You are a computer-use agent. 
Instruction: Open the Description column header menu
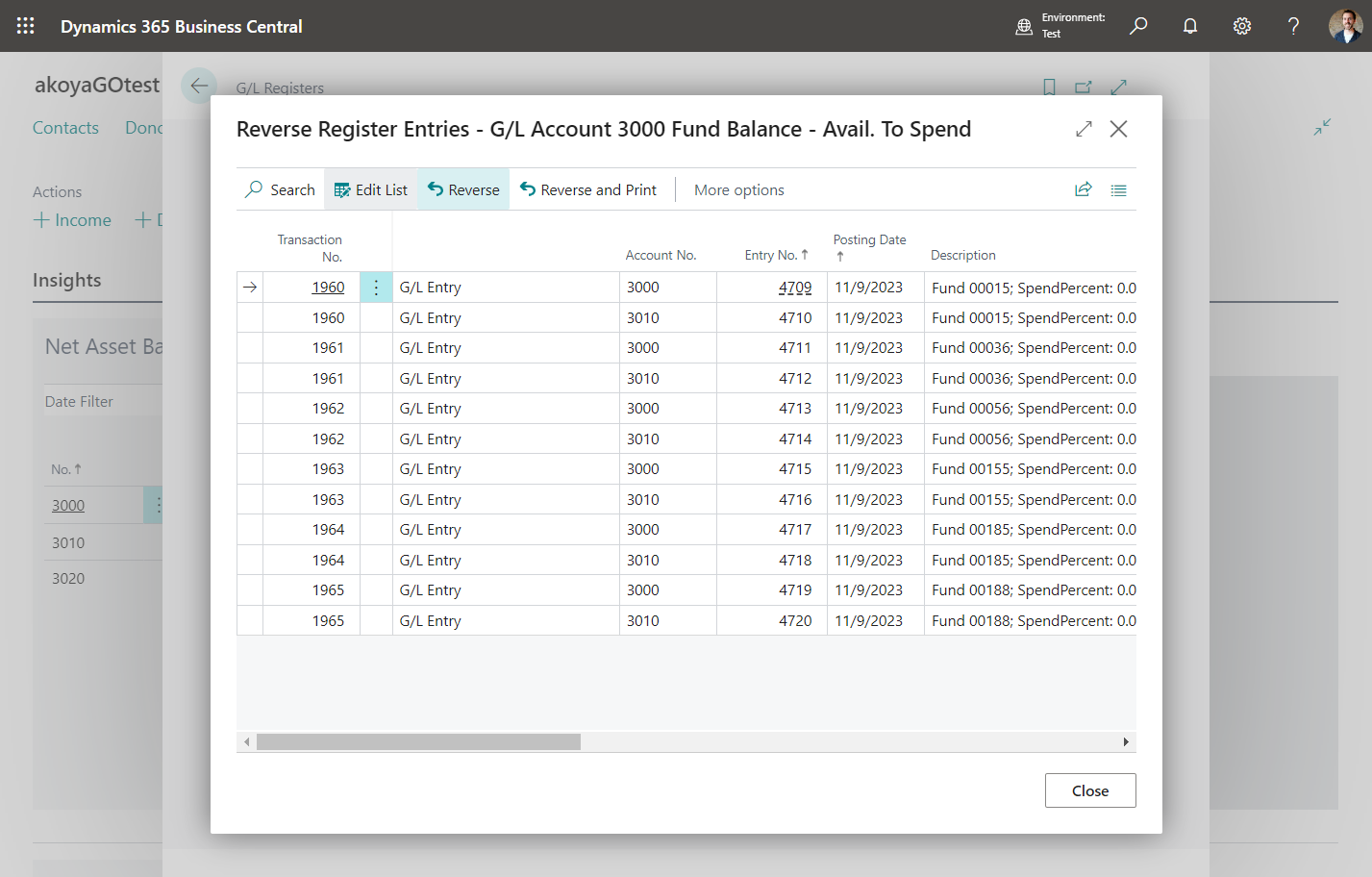[963, 255]
